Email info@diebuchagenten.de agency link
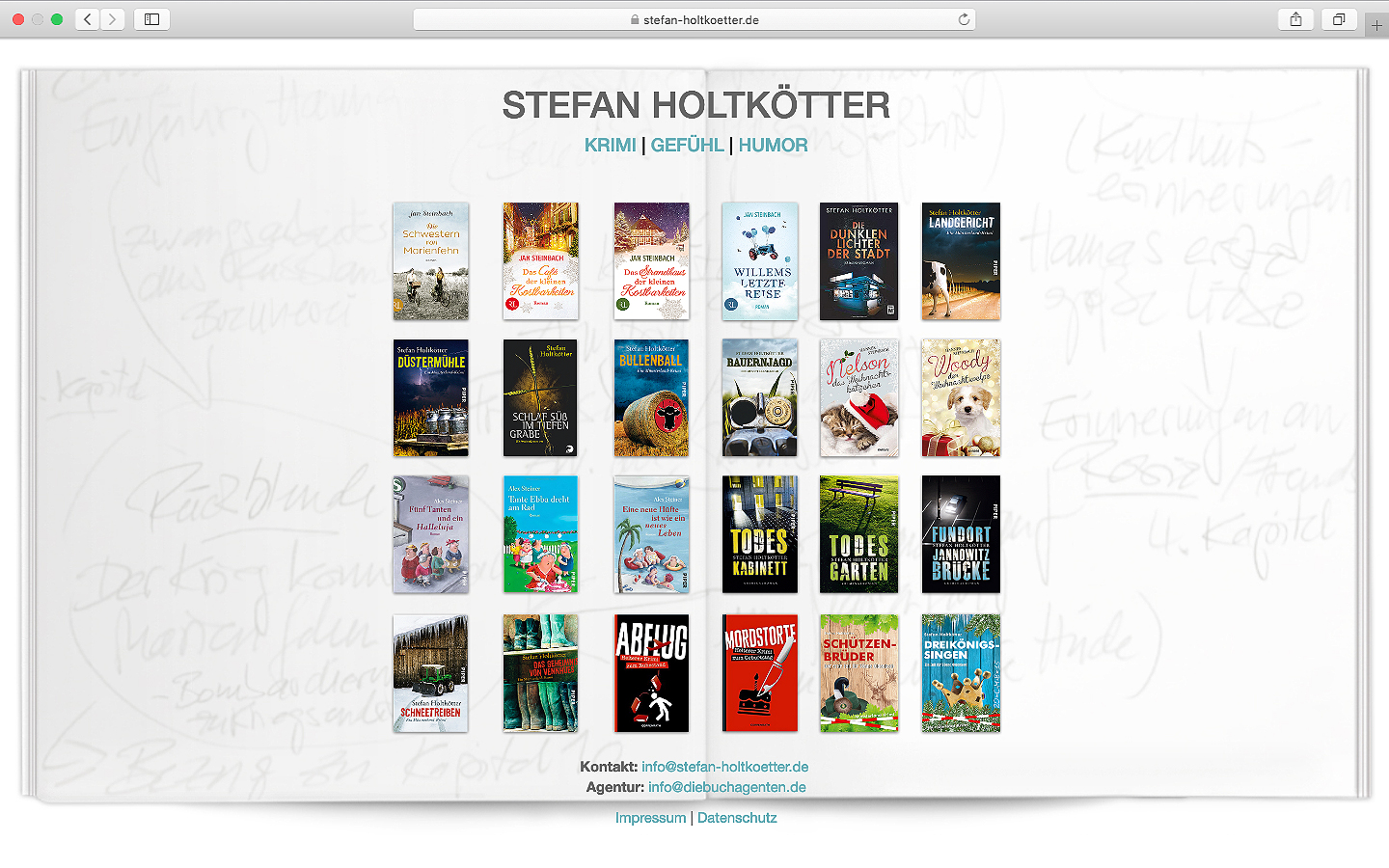The image size is (1389, 868). 727,787
